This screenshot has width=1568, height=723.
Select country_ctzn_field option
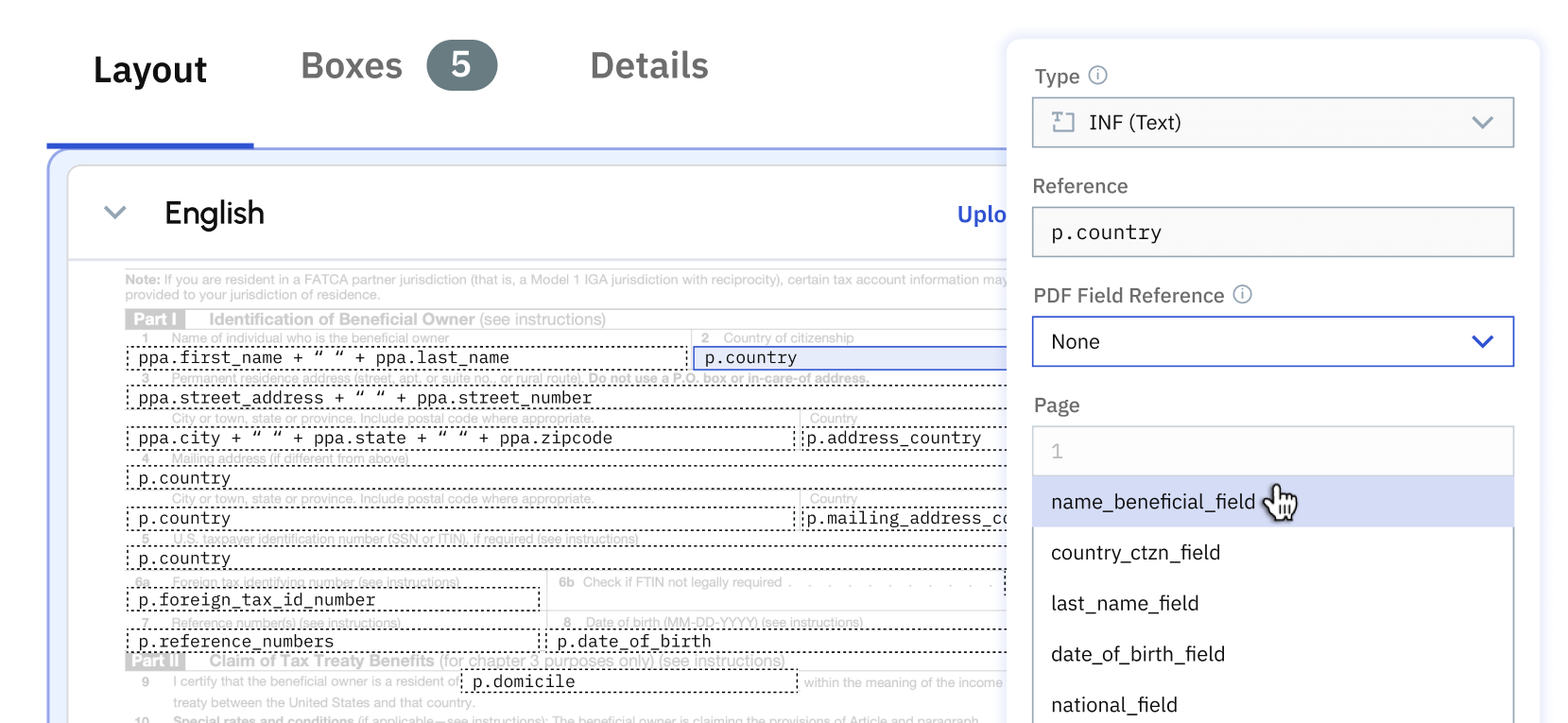click(x=1273, y=553)
